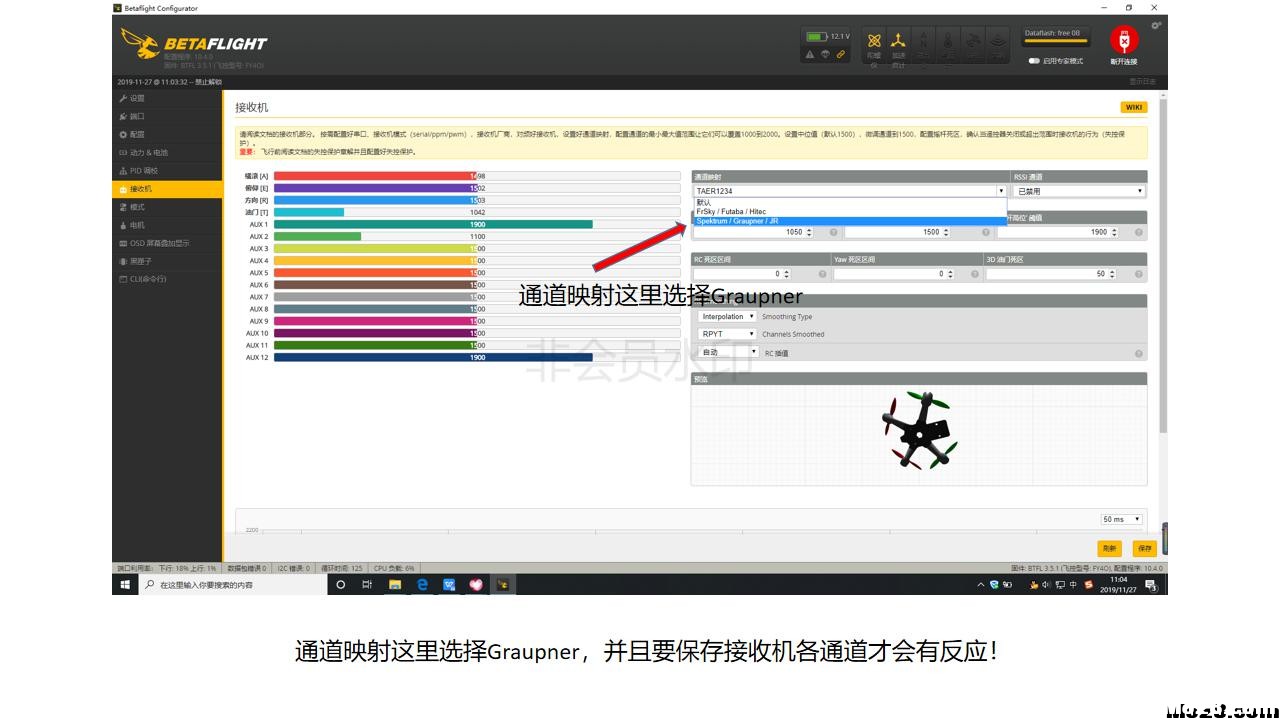Screen dimensions: 1280x720
Task: Click the 油门 [T] throttle channel bar
Action: pyautogui.click(x=477, y=212)
